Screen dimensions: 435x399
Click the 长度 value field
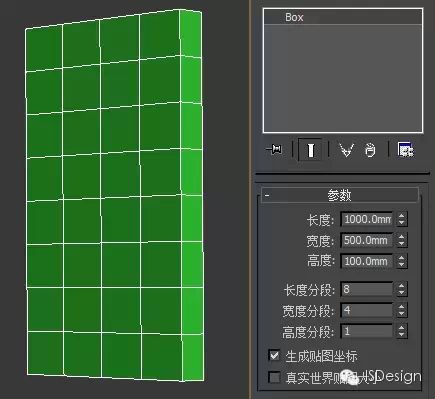367,219
